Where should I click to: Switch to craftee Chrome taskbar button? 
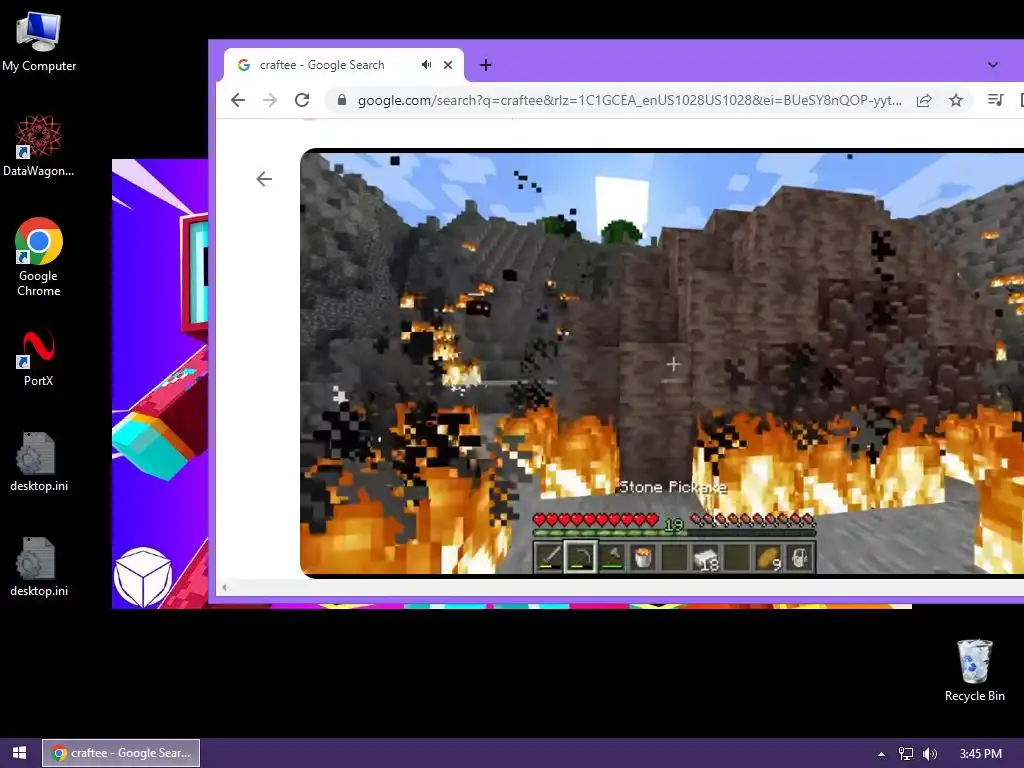coord(121,753)
